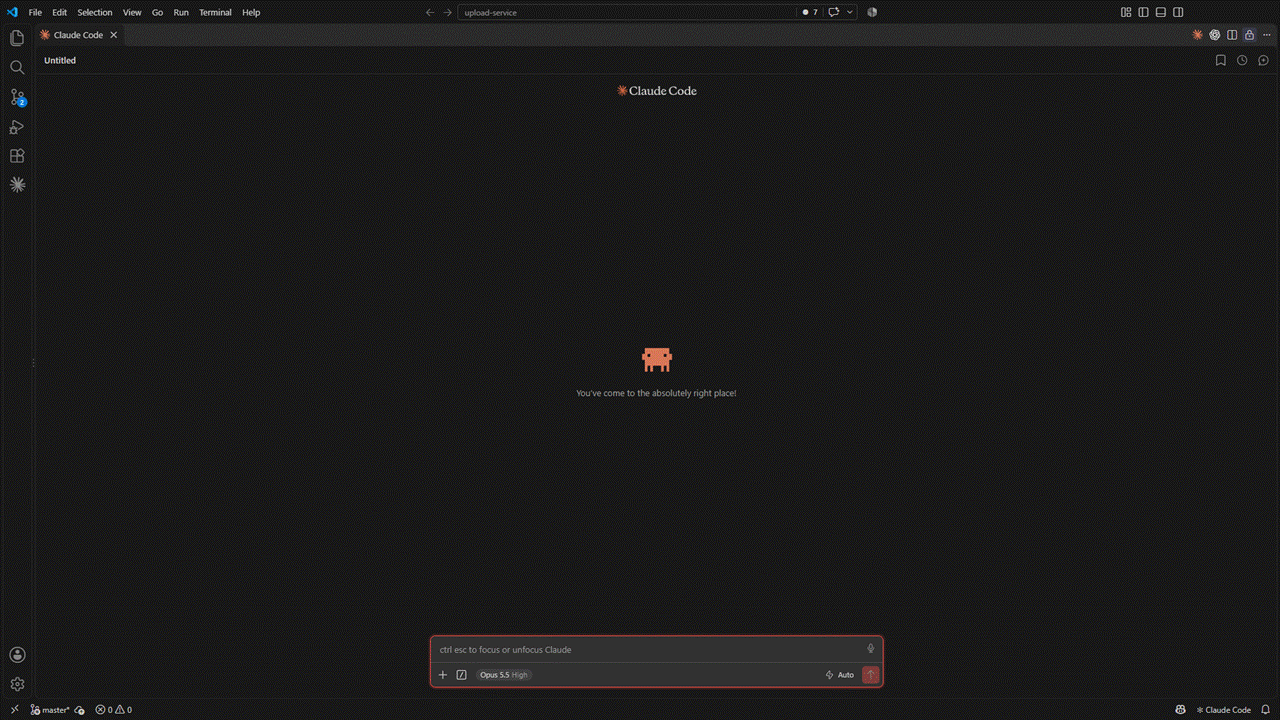Image resolution: width=1280 pixels, height=720 pixels.
Task: Toggle the Secondary Side Bar
Action: pos(1178,12)
